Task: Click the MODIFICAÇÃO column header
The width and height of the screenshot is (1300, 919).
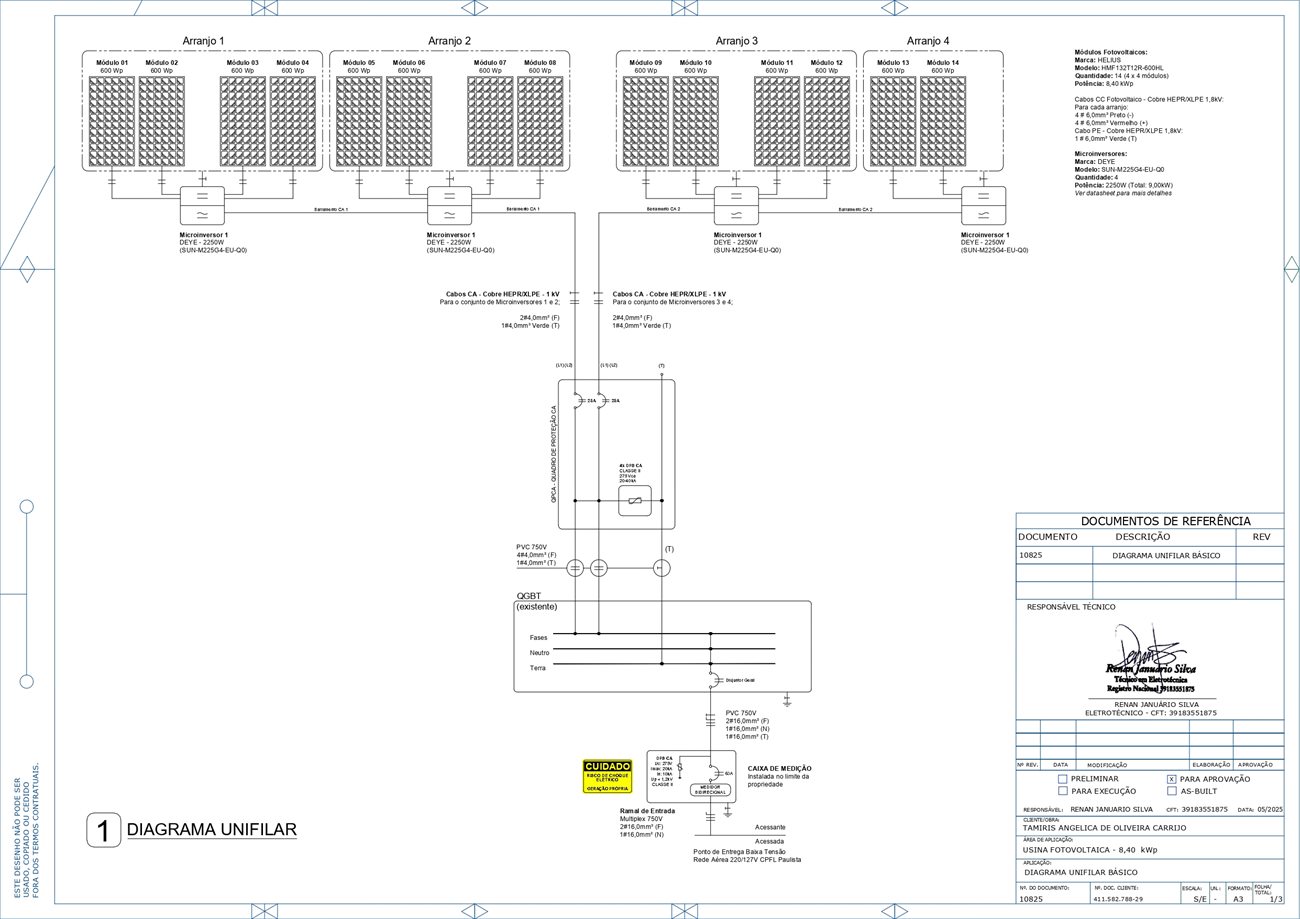Action: 1107,765
